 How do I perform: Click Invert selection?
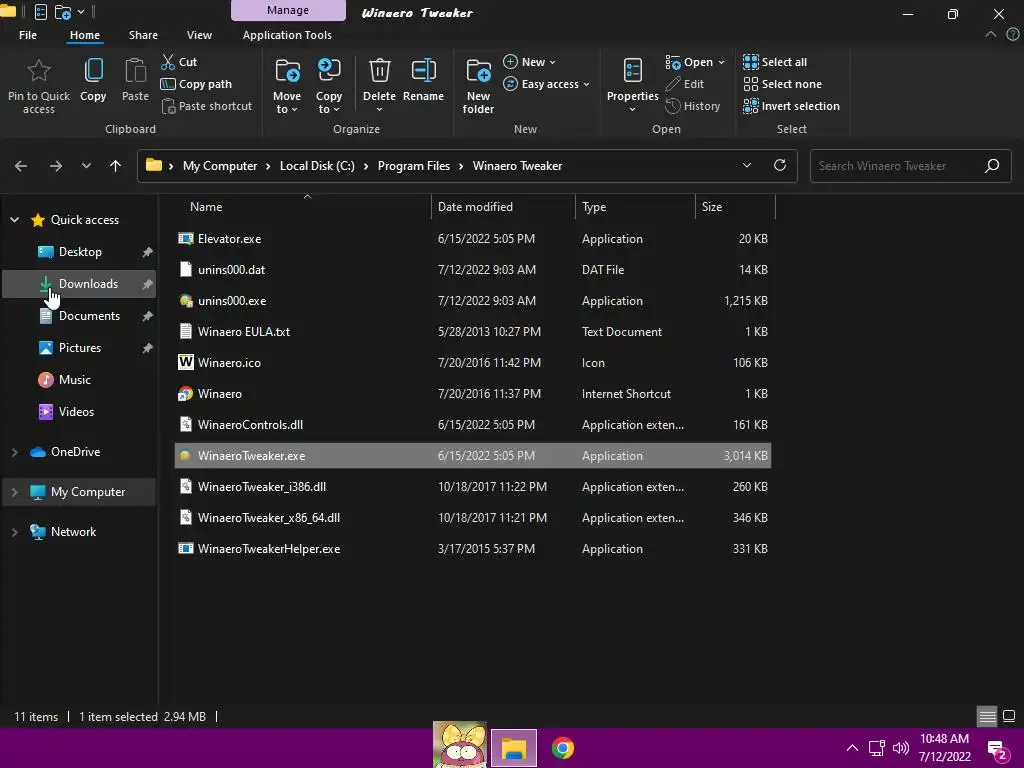[792, 106]
